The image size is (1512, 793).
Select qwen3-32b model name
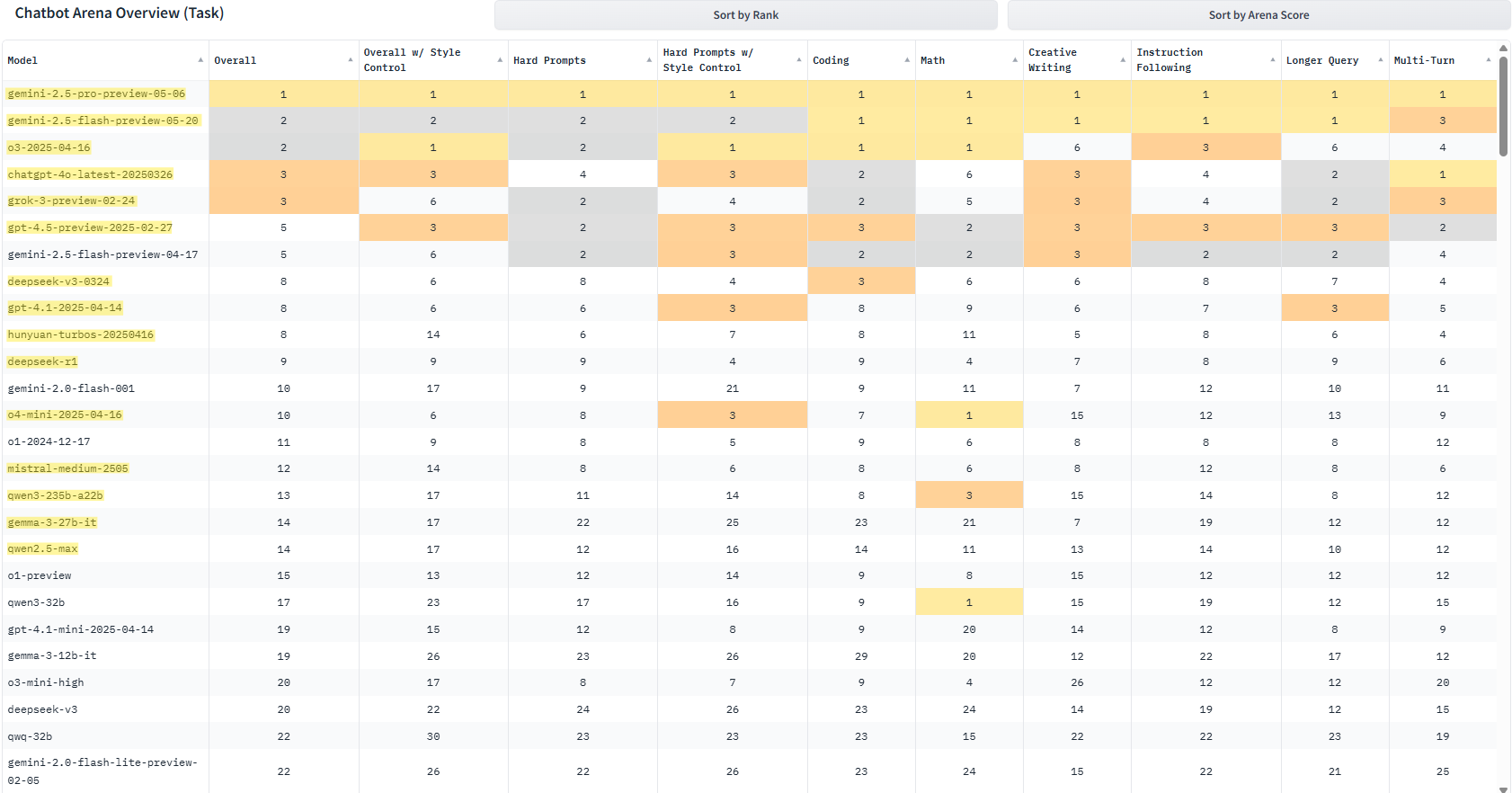36,602
